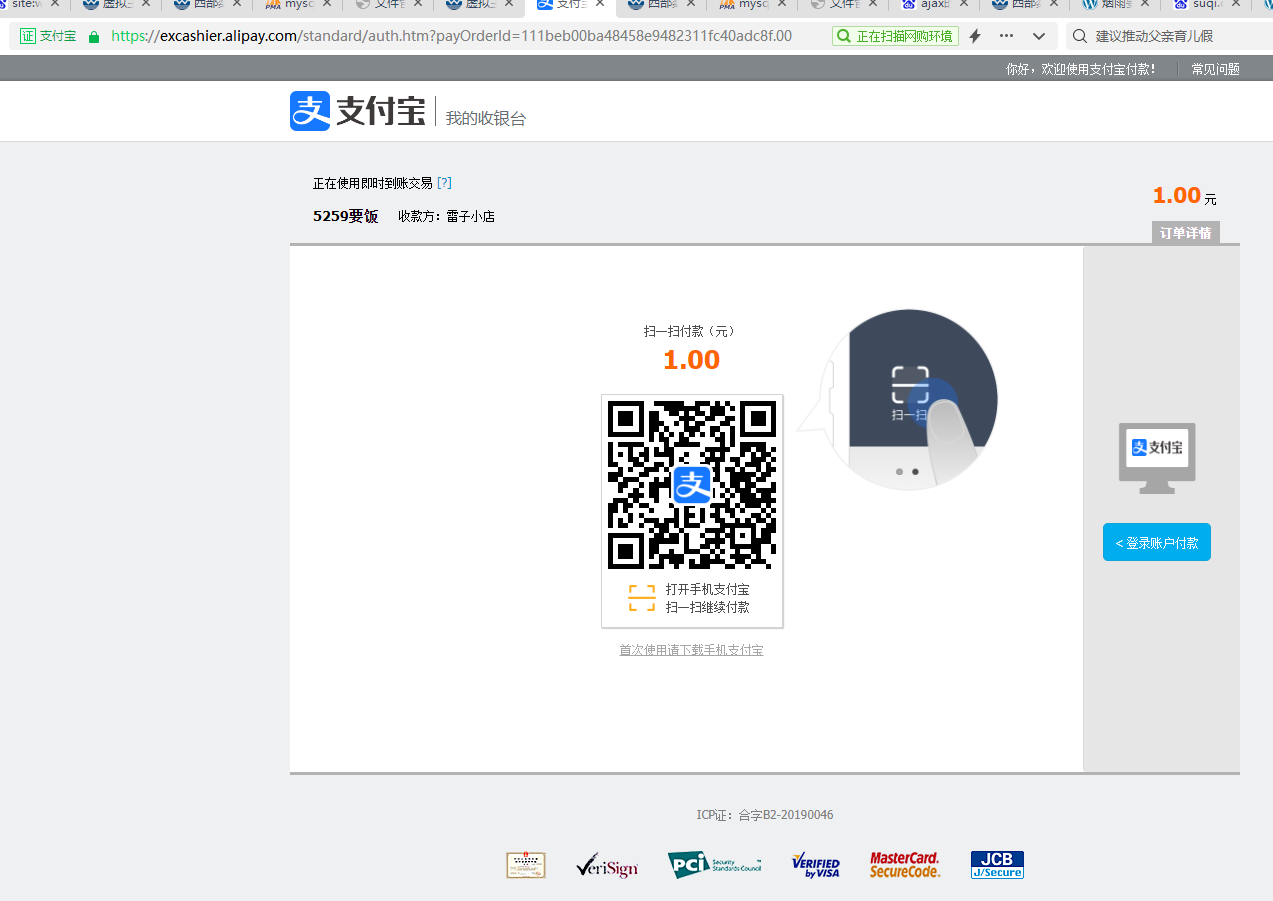
Task: Click the search box showing 建议推动父亲育儿假
Action: pyautogui.click(x=1168, y=36)
